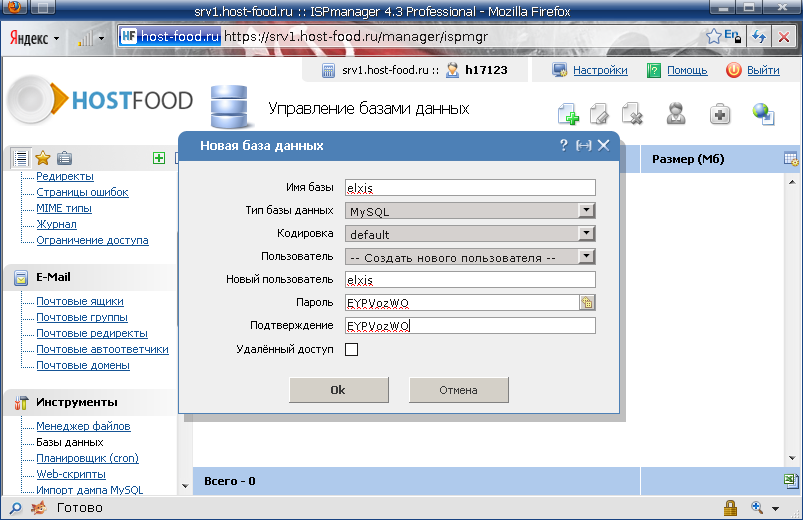
Task: Sort by the Размер (Мб) column header
Action: click(x=688, y=159)
